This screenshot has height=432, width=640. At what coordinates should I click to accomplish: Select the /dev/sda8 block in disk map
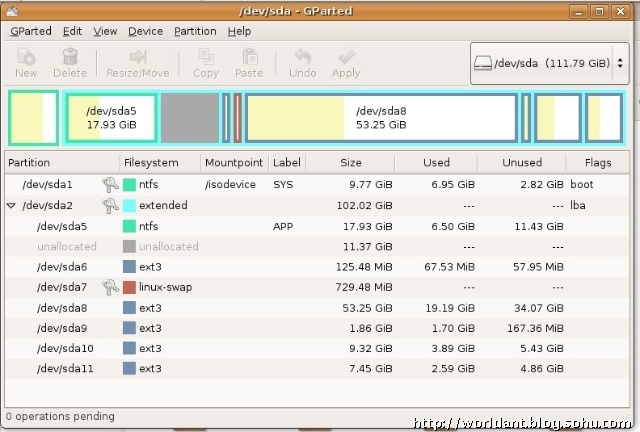point(380,117)
